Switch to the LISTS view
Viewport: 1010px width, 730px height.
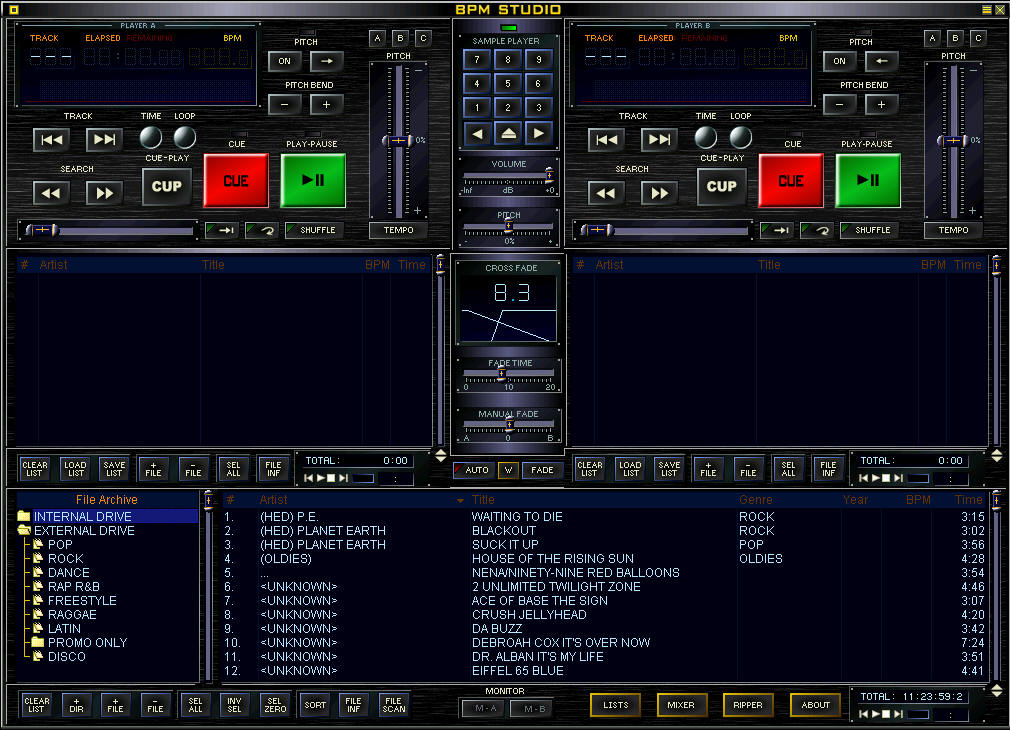tap(616, 705)
